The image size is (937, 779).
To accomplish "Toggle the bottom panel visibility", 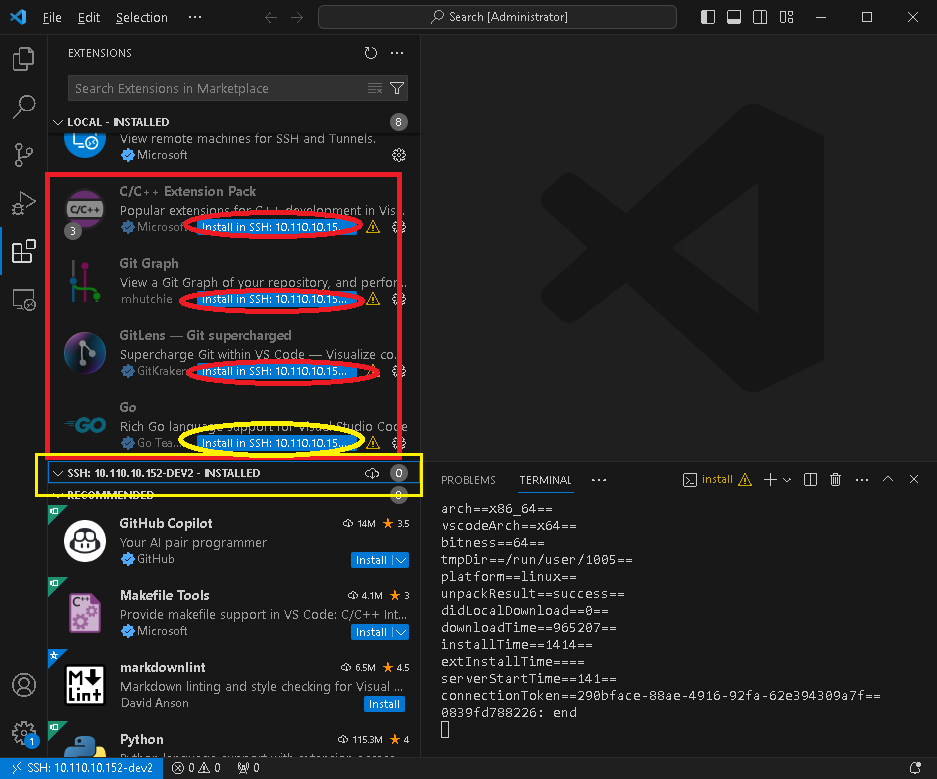I will pyautogui.click(x=735, y=17).
